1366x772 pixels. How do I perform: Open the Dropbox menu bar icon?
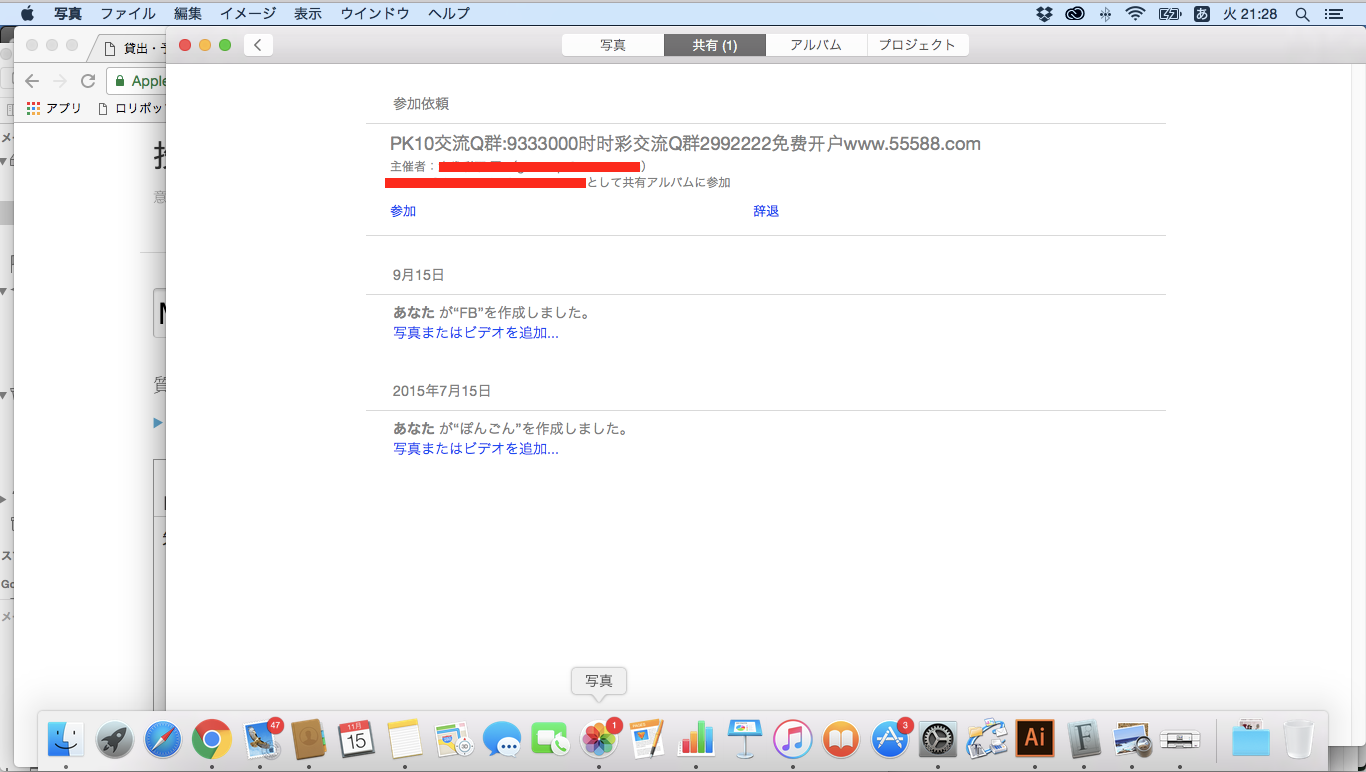pyautogui.click(x=1045, y=14)
